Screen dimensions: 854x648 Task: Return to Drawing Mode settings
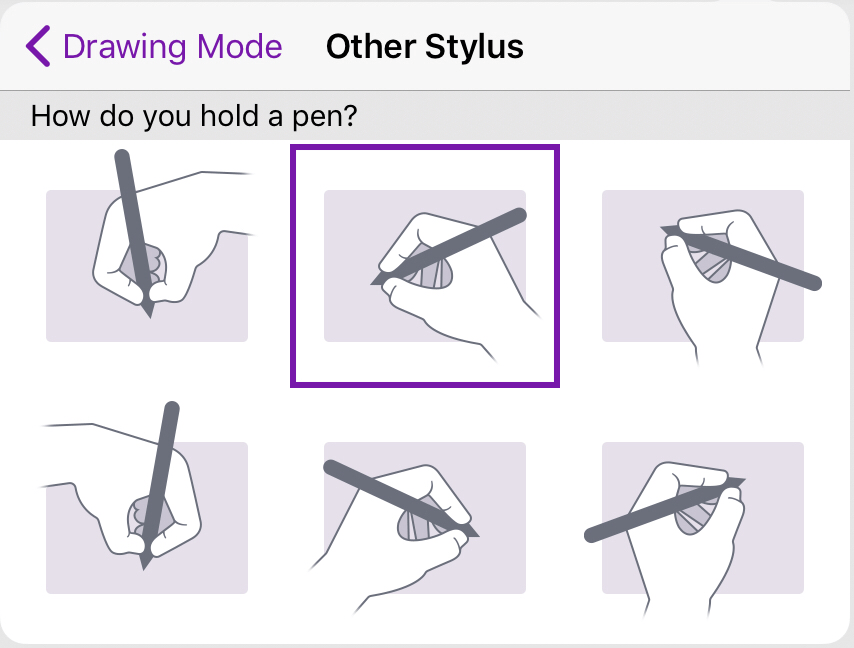coord(172,46)
